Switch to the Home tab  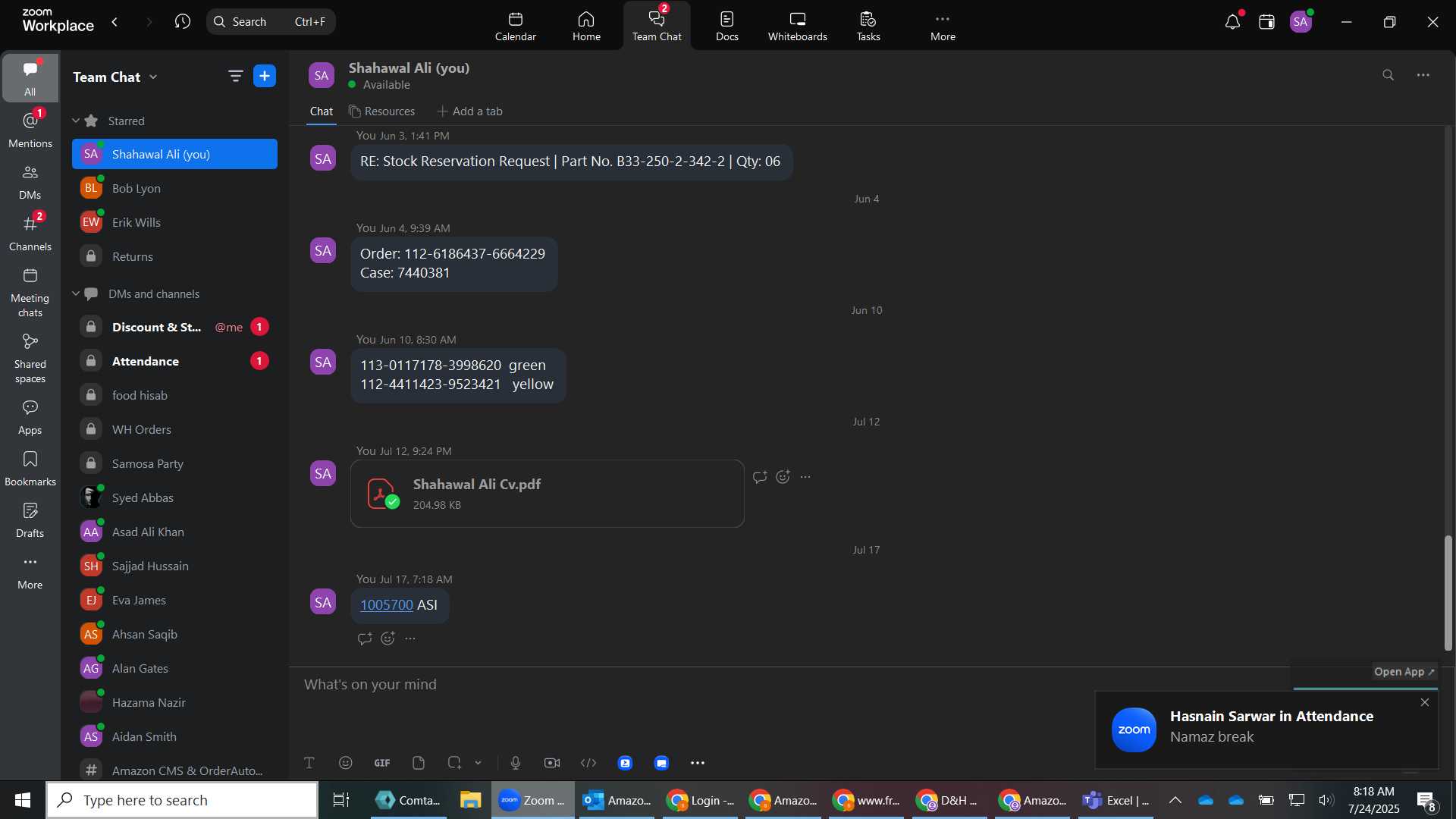click(586, 27)
